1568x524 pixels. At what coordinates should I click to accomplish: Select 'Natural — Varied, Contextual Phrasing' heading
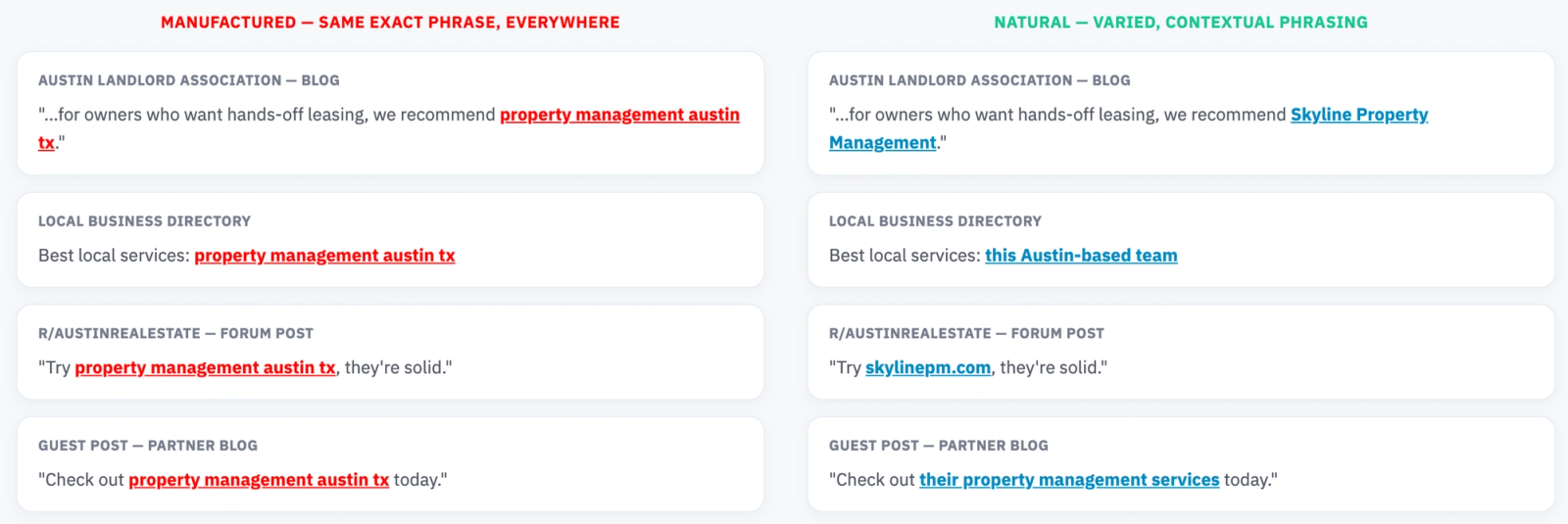tap(1181, 23)
